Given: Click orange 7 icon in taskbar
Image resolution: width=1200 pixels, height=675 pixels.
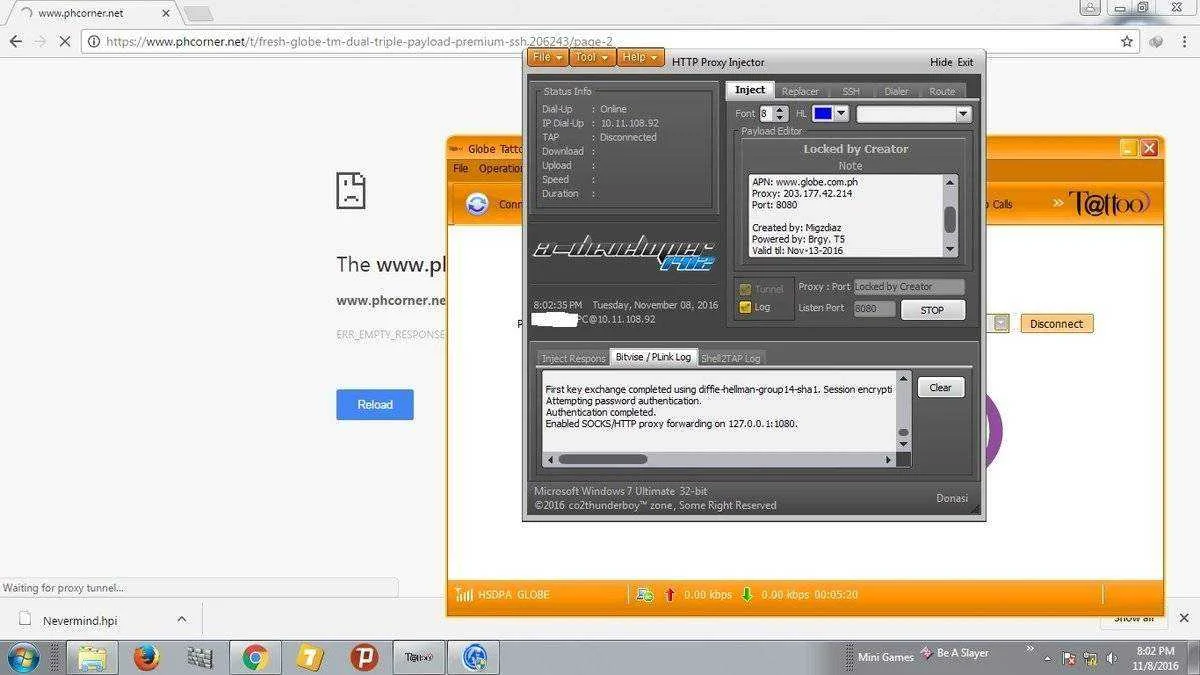Looking at the screenshot, I should pos(310,657).
